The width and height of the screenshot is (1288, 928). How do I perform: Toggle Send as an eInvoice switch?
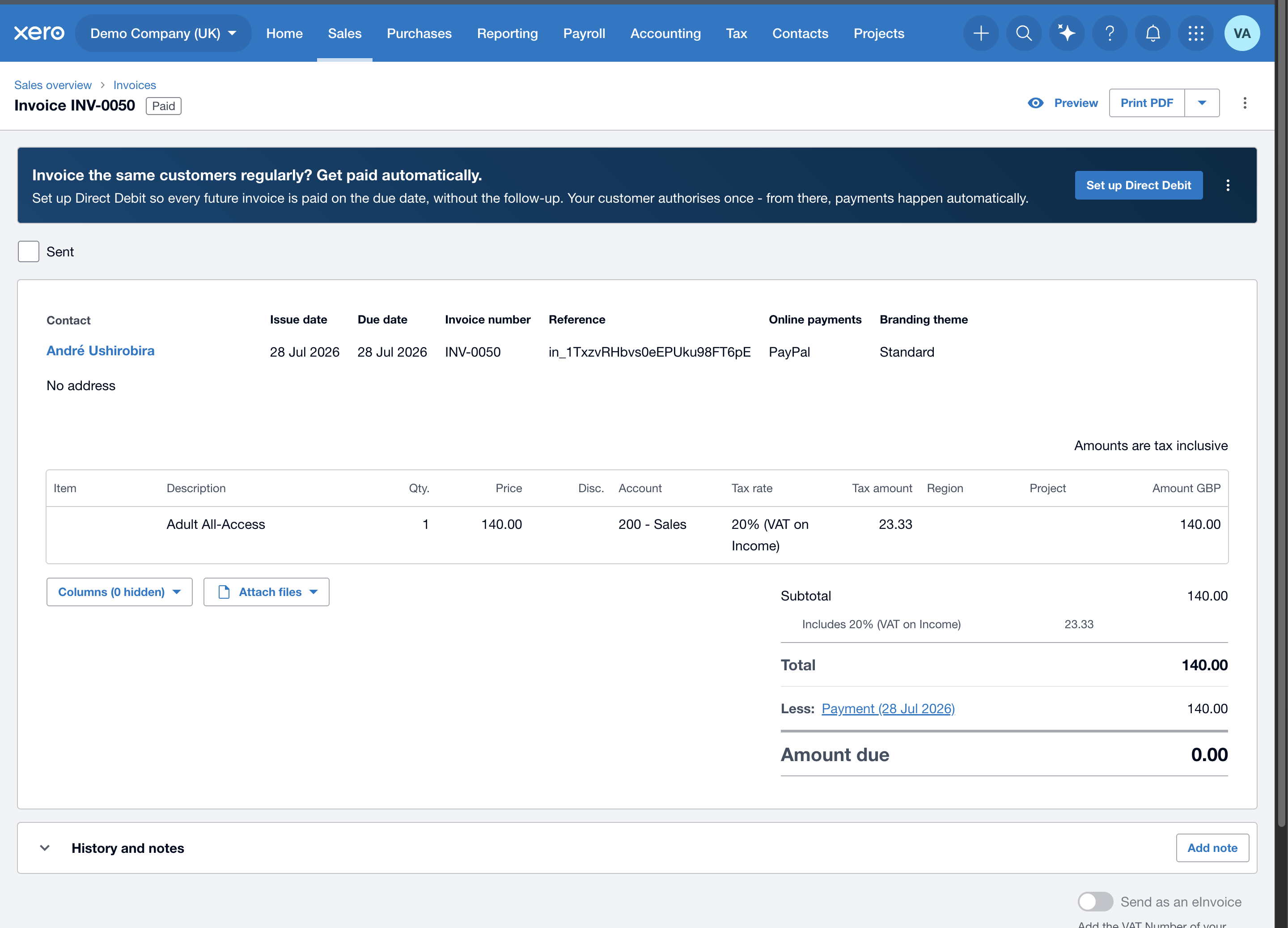[1096, 901]
